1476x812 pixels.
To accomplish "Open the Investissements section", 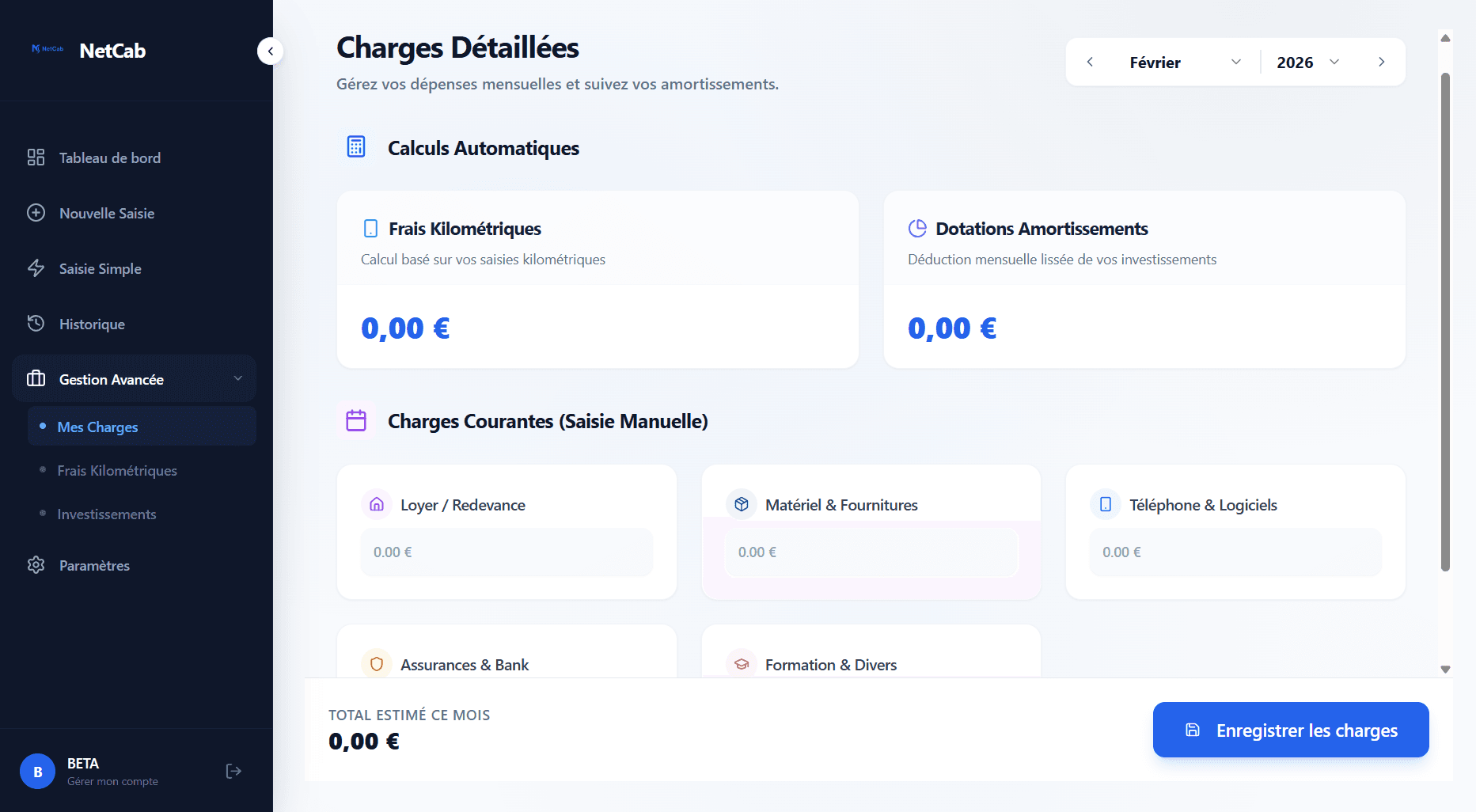I will pyautogui.click(x=106, y=514).
